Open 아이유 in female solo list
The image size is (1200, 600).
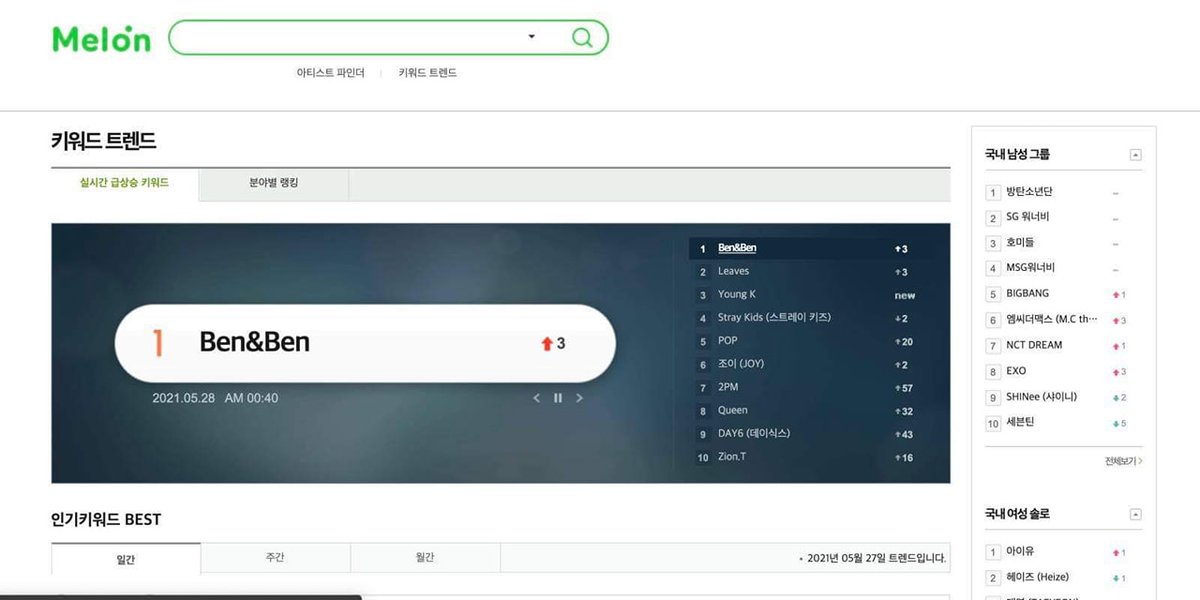pos(1020,551)
